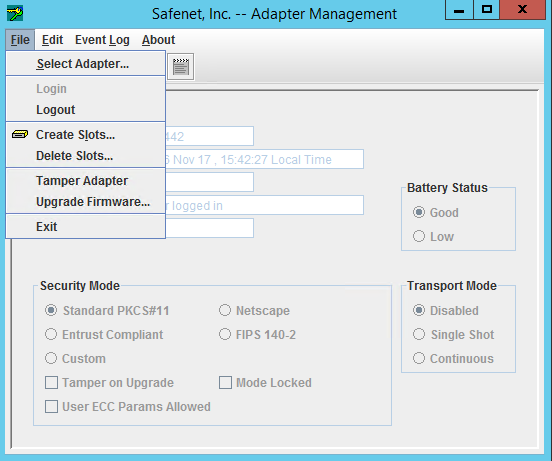Maximize the Adapter Management window
This screenshot has height=461, width=552.
coord(487,10)
